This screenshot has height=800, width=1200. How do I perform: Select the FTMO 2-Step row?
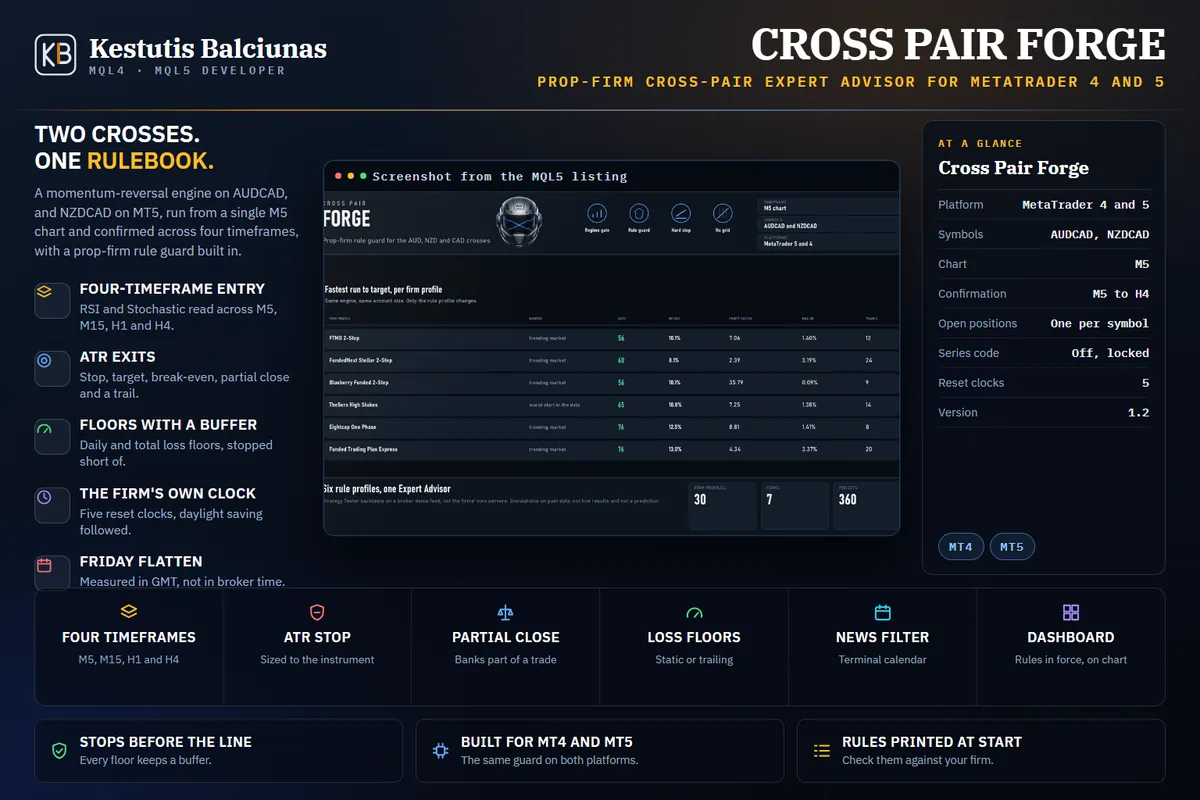(611, 338)
